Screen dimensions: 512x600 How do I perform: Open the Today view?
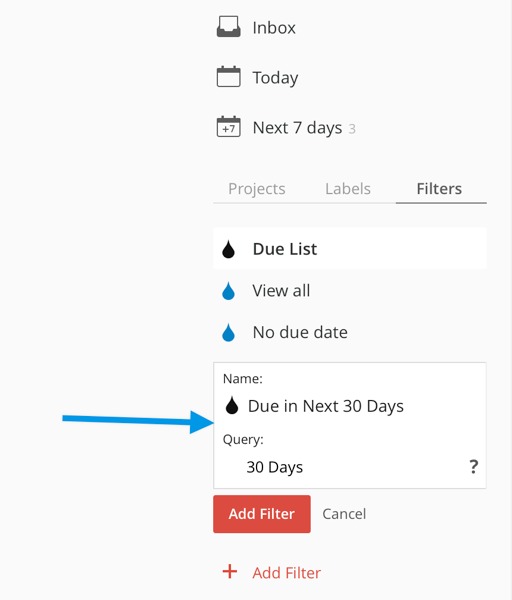pyautogui.click(x=275, y=78)
